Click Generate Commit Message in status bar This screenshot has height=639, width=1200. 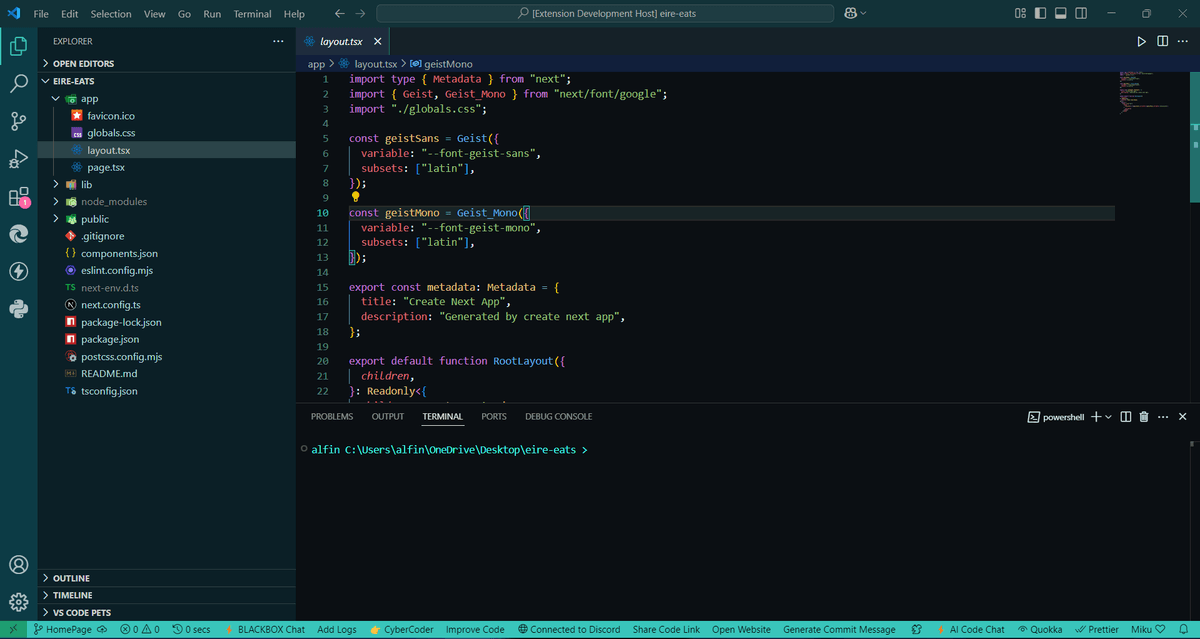(839, 630)
